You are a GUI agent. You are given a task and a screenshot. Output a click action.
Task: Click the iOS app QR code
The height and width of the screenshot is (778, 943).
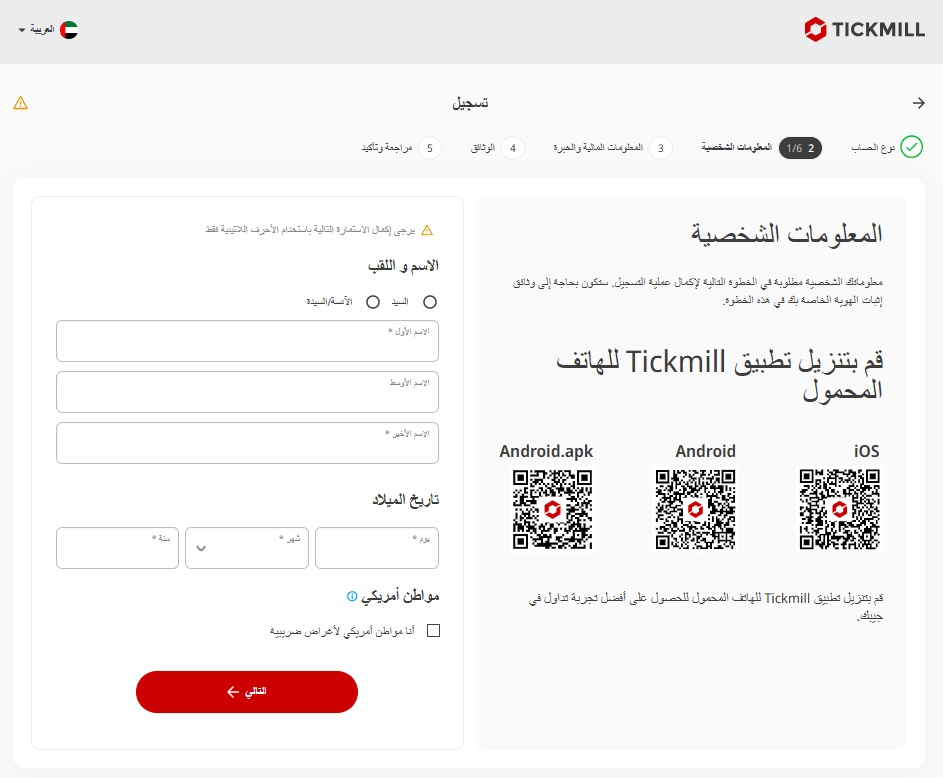[839, 509]
